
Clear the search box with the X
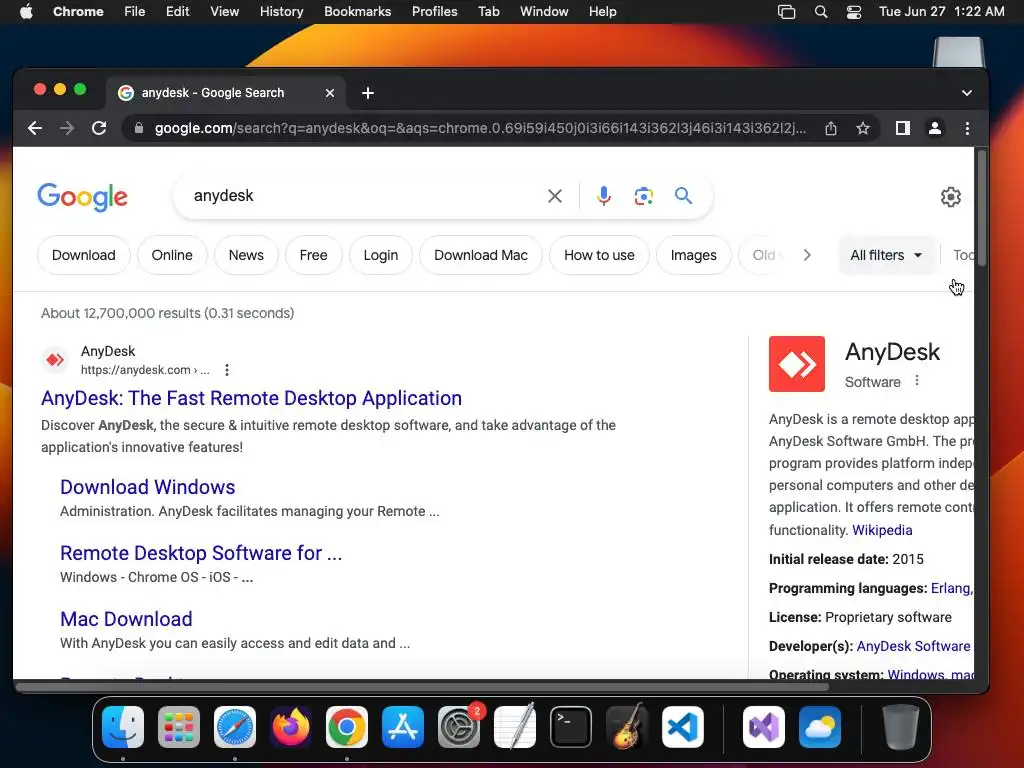pyautogui.click(x=554, y=196)
